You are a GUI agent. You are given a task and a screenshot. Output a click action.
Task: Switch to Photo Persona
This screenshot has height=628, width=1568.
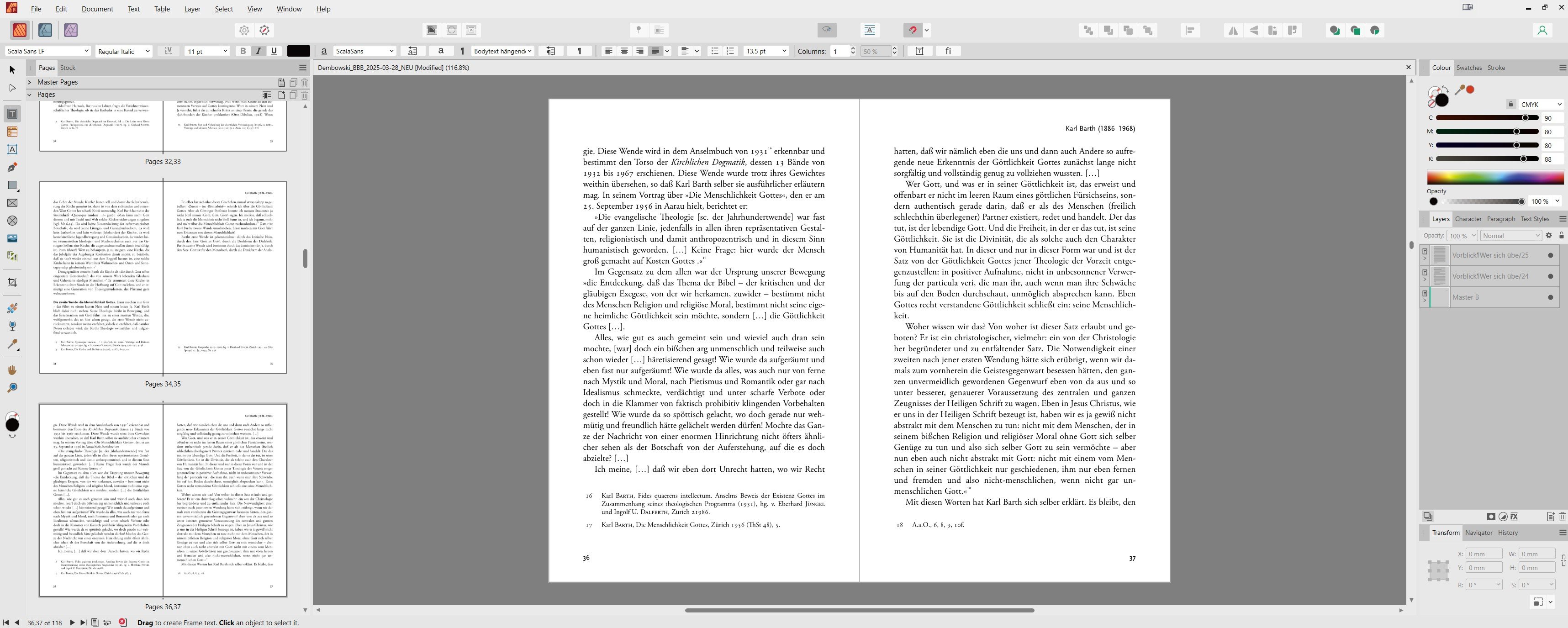coord(71,30)
